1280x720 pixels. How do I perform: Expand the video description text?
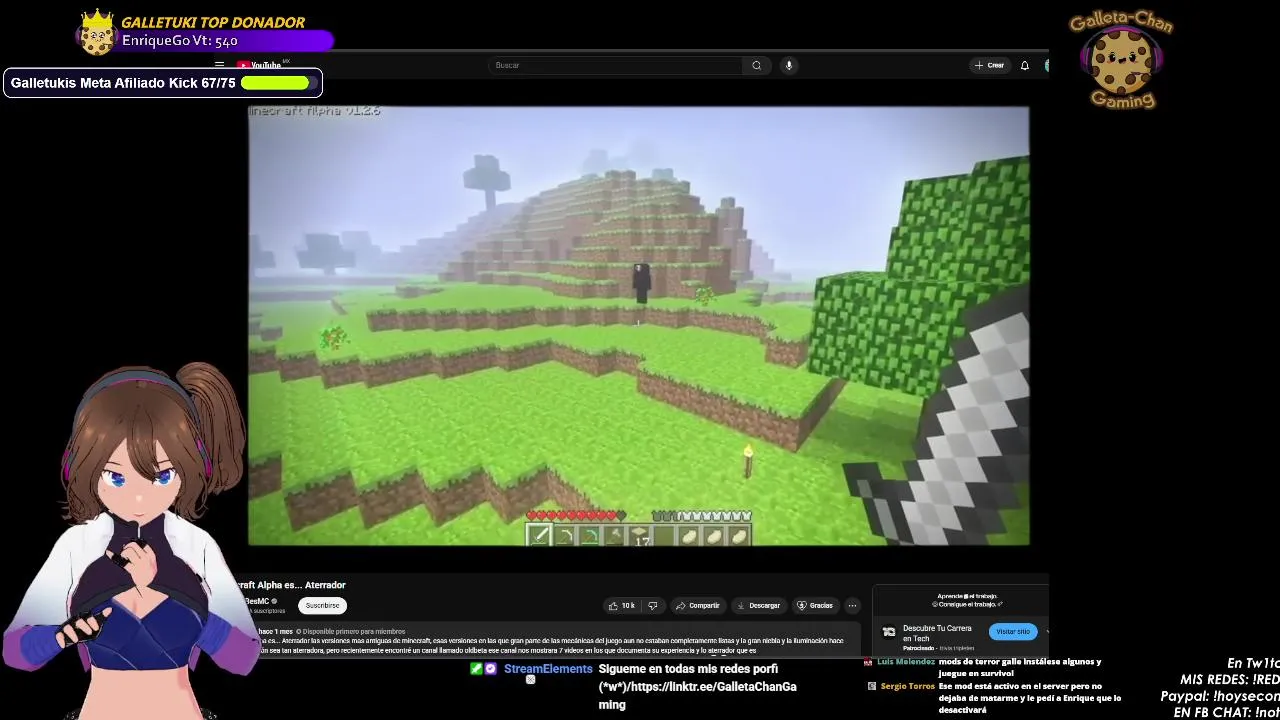click(550, 645)
